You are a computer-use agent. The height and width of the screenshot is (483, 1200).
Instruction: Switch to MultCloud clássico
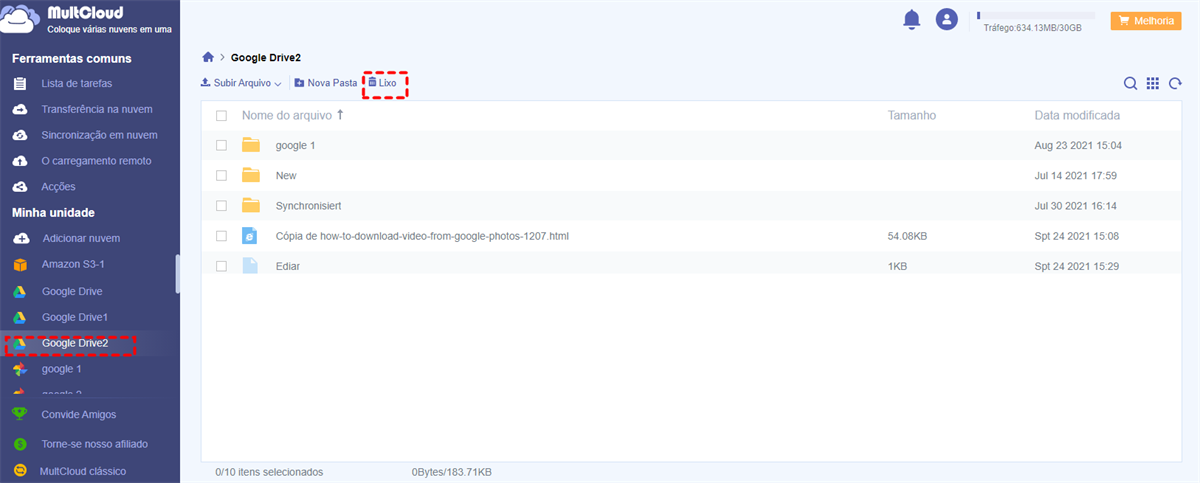(83, 471)
